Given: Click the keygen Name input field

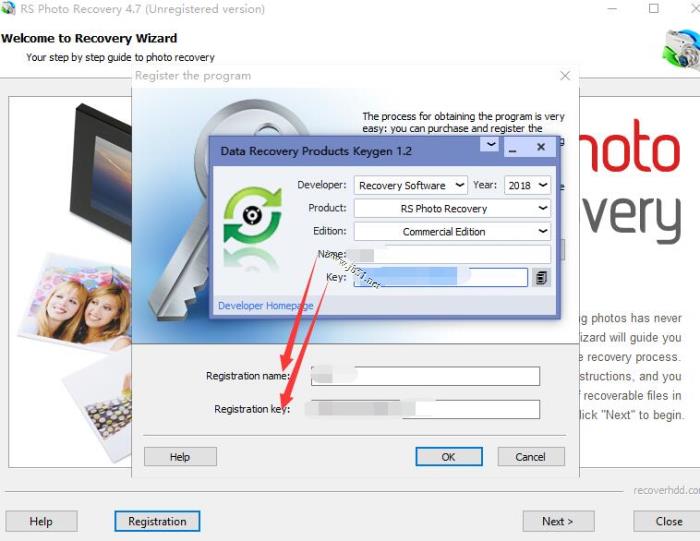Looking at the screenshot, I should 452,254.
